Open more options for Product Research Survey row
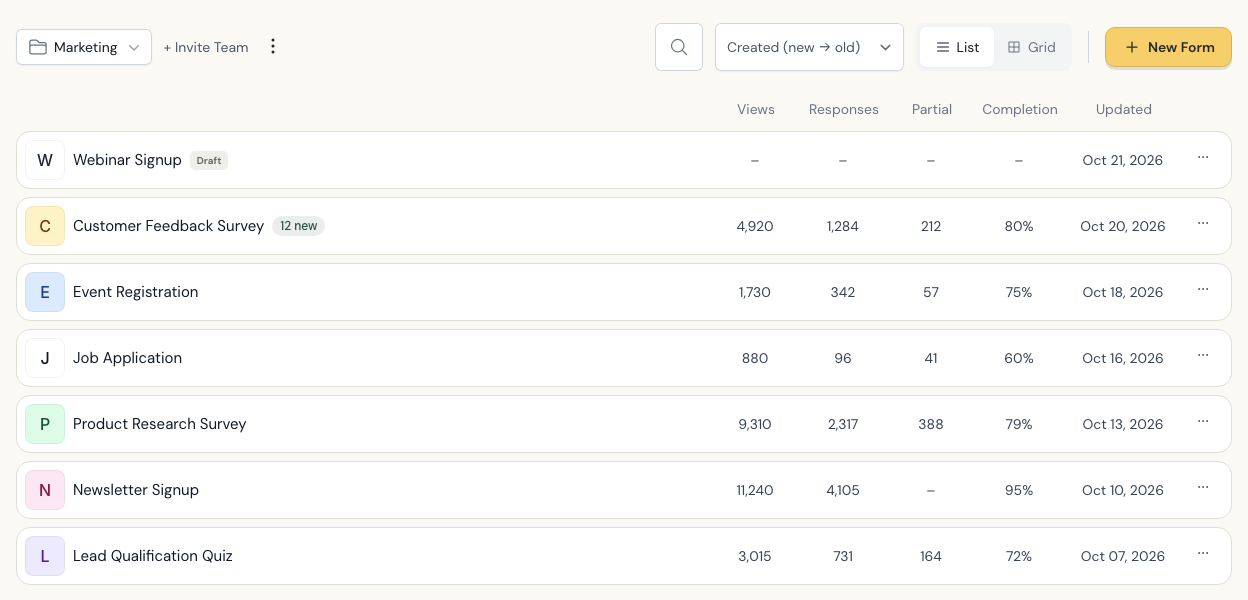 pyautogui.click(x=1203, y=422)
